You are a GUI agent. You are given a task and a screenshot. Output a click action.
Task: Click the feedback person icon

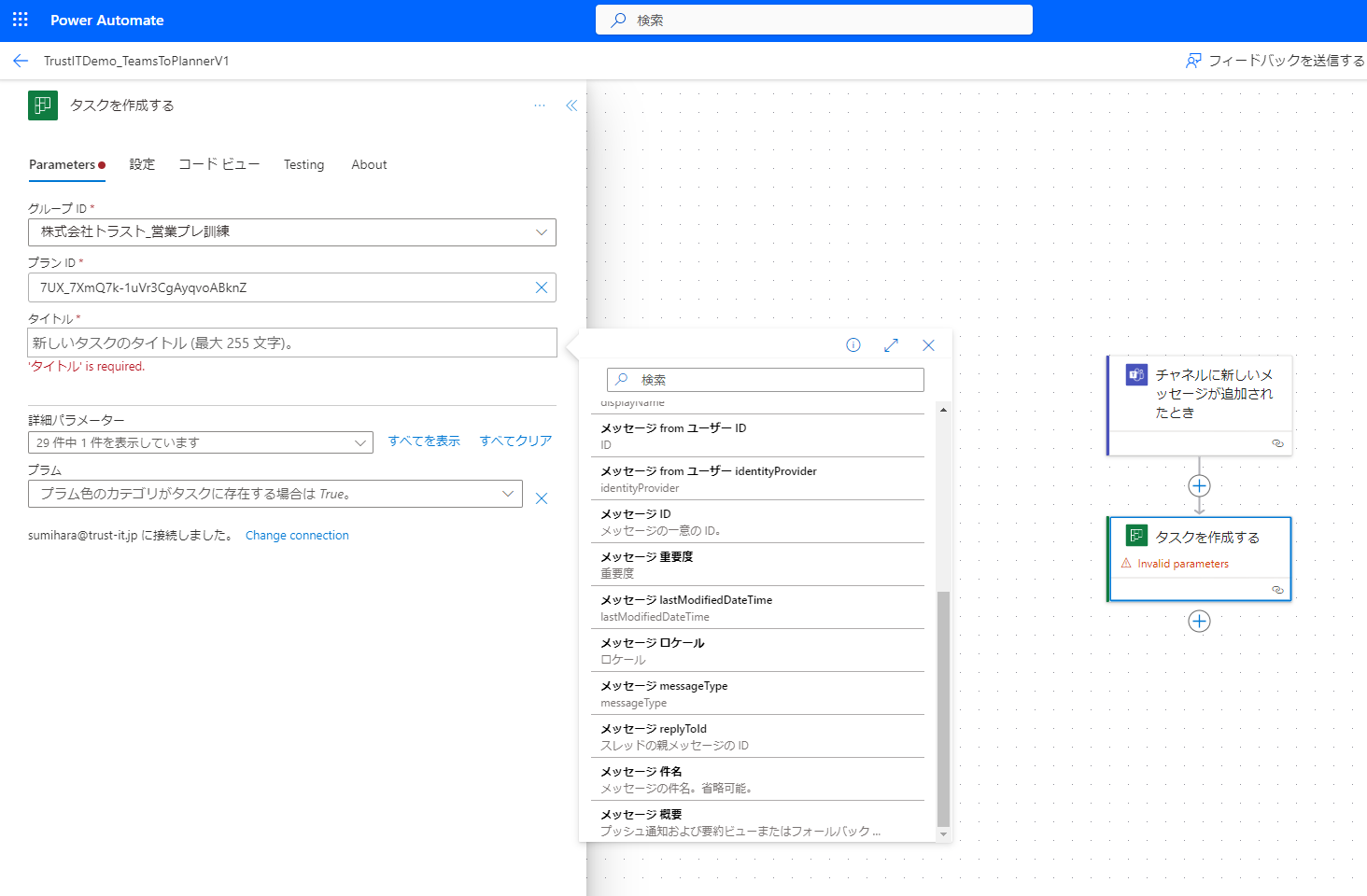pos(1193,61)
